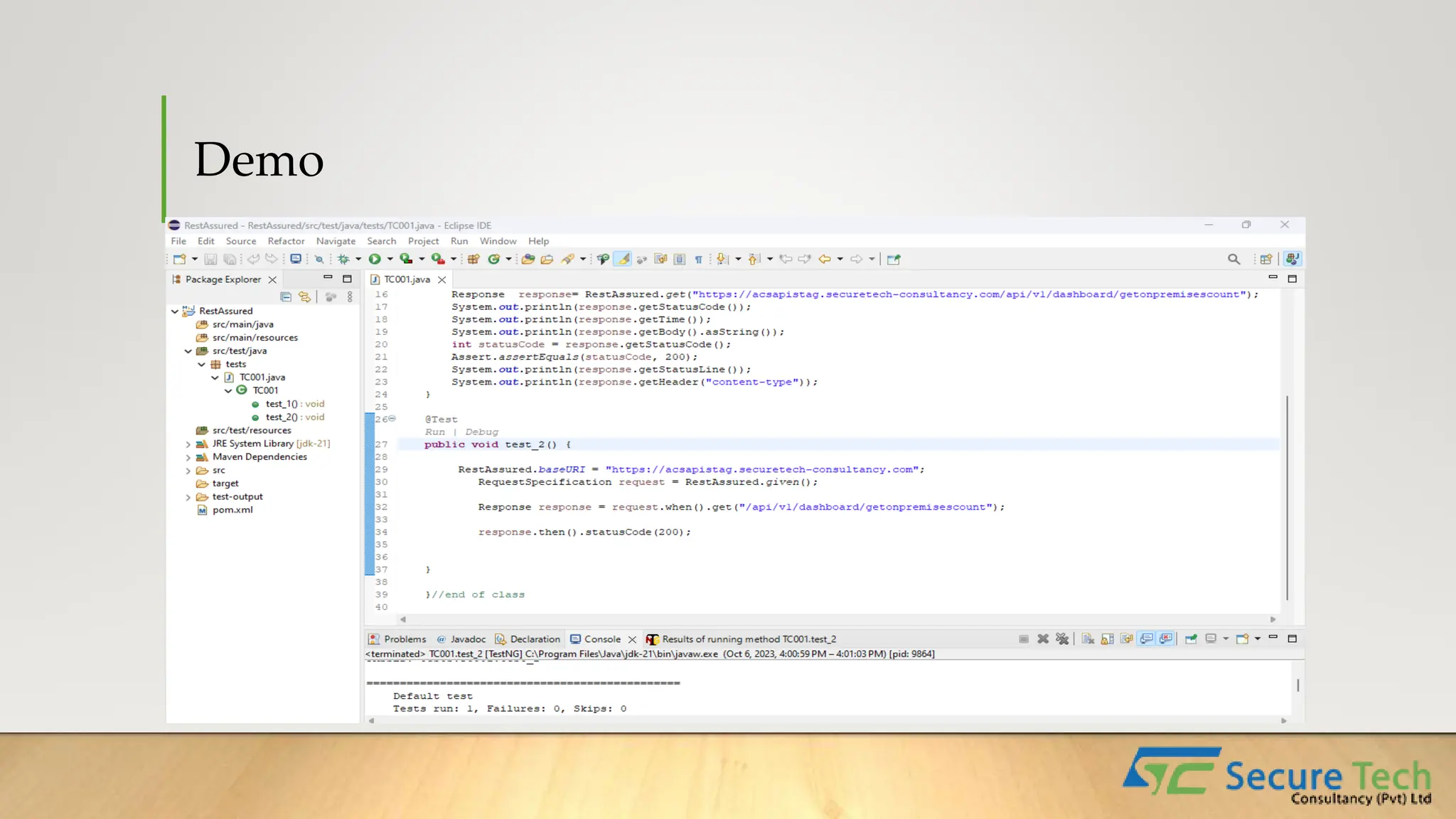Open the Refactor menu
1456x819 pixels.
(286, 241)
